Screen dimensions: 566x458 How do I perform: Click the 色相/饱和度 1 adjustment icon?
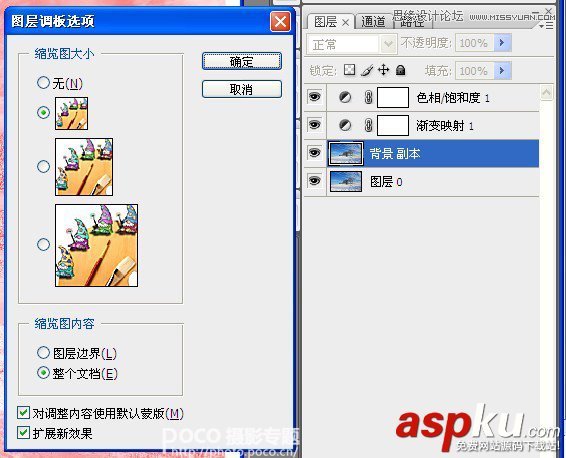click(345, 97)
